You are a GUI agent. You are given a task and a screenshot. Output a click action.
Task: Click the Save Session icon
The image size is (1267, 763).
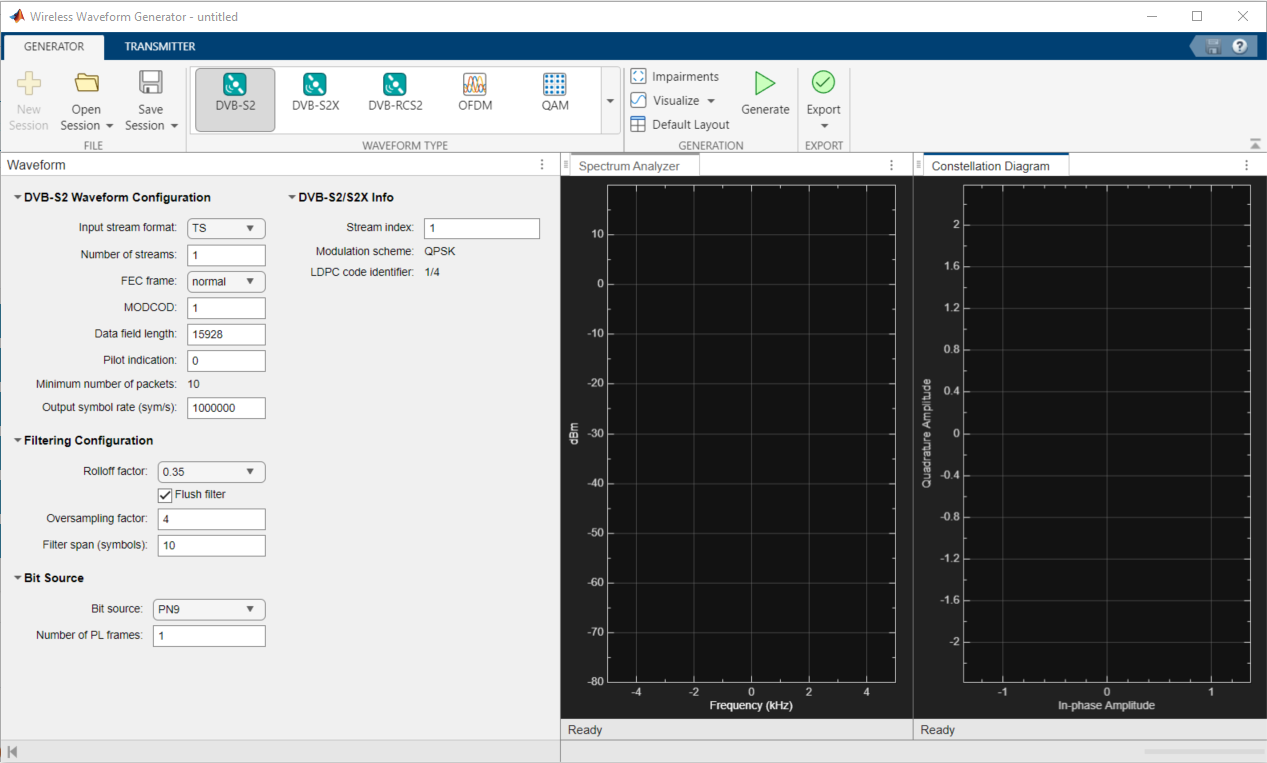pyautogui.click(x=150, y=82)
